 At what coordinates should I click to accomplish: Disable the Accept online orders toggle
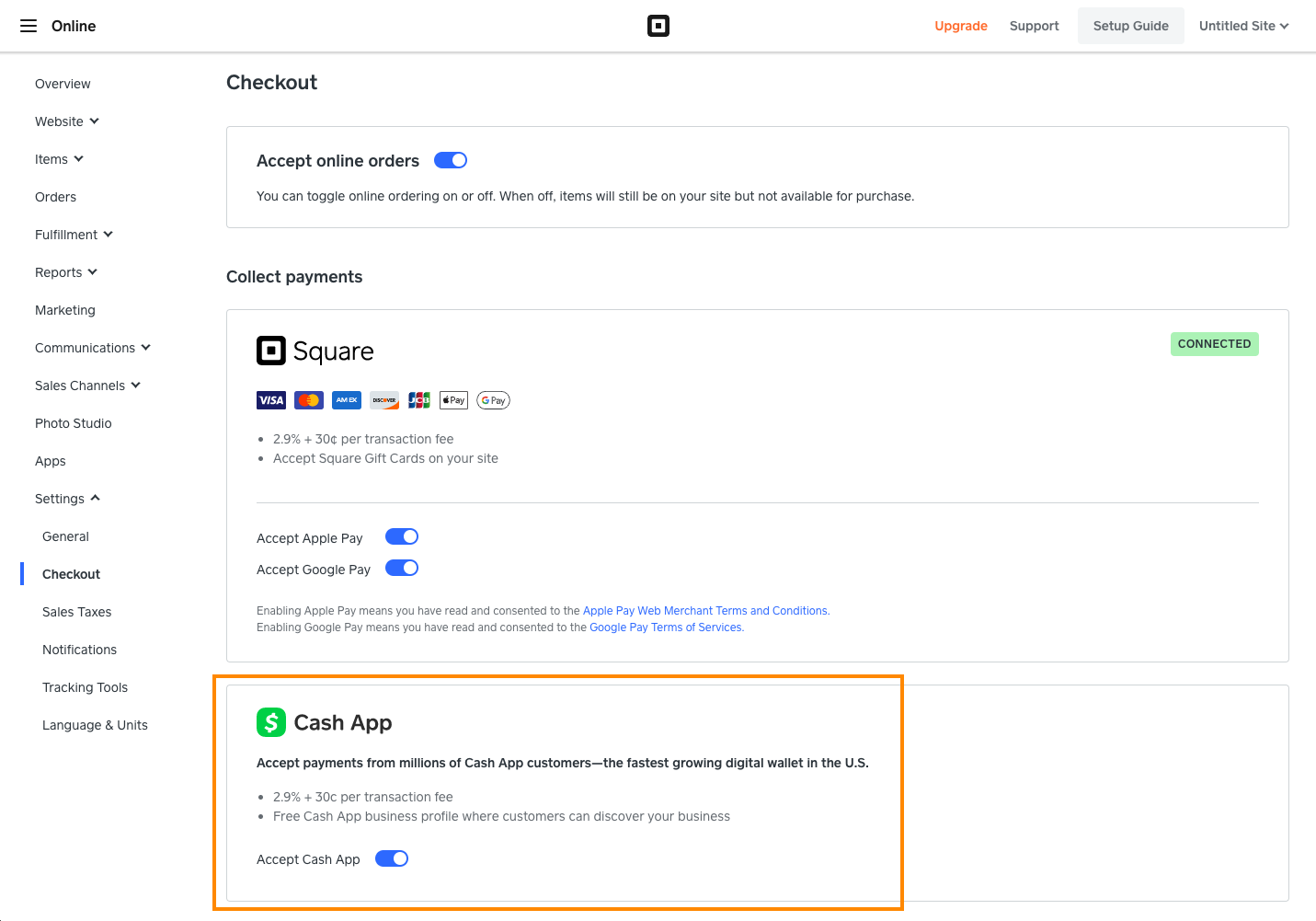(x=451, y=160)
